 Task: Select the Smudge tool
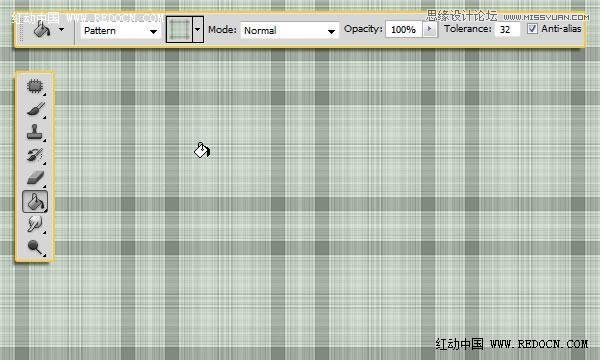point(35,224)
